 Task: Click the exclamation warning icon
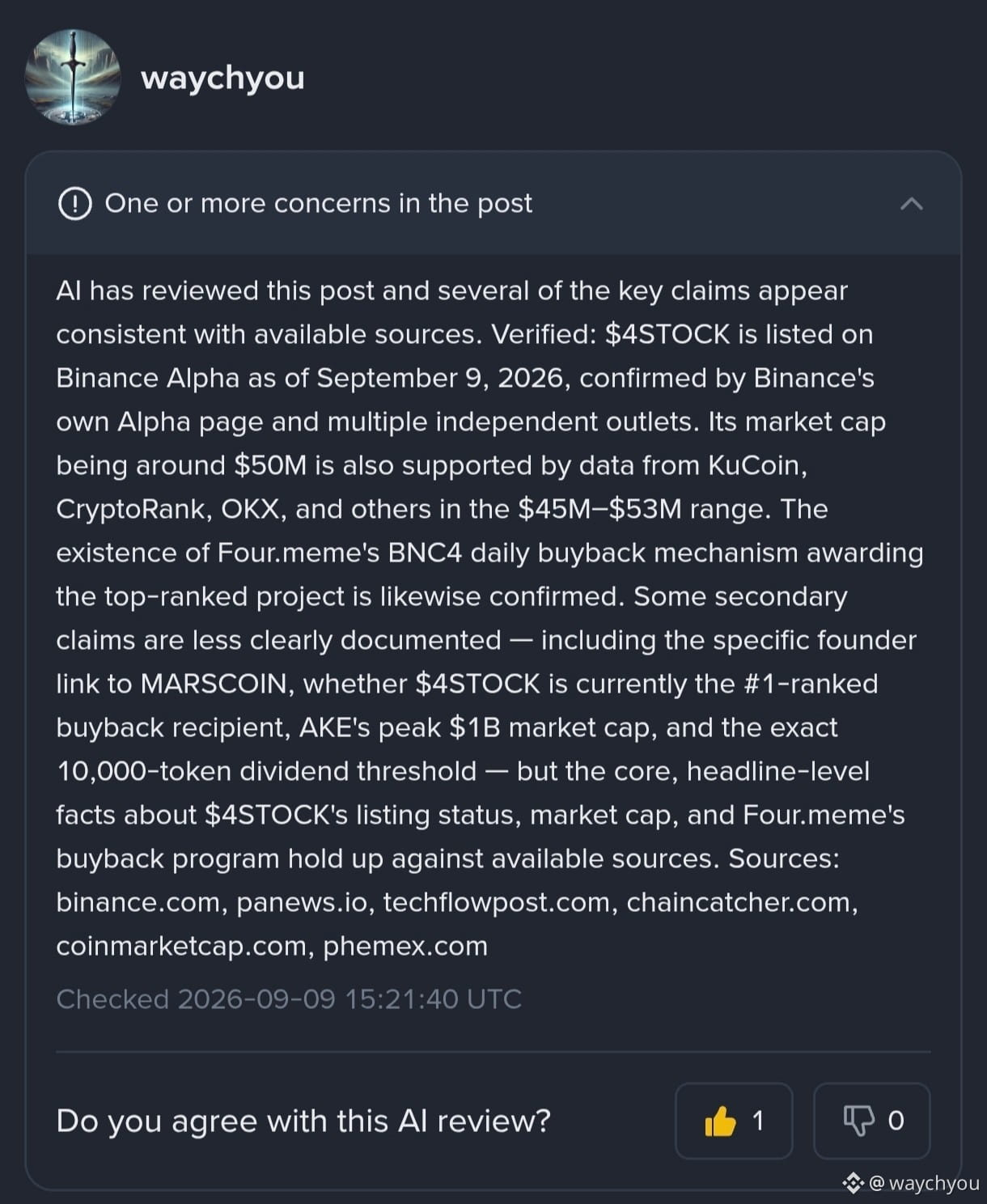tap(74, 203)
